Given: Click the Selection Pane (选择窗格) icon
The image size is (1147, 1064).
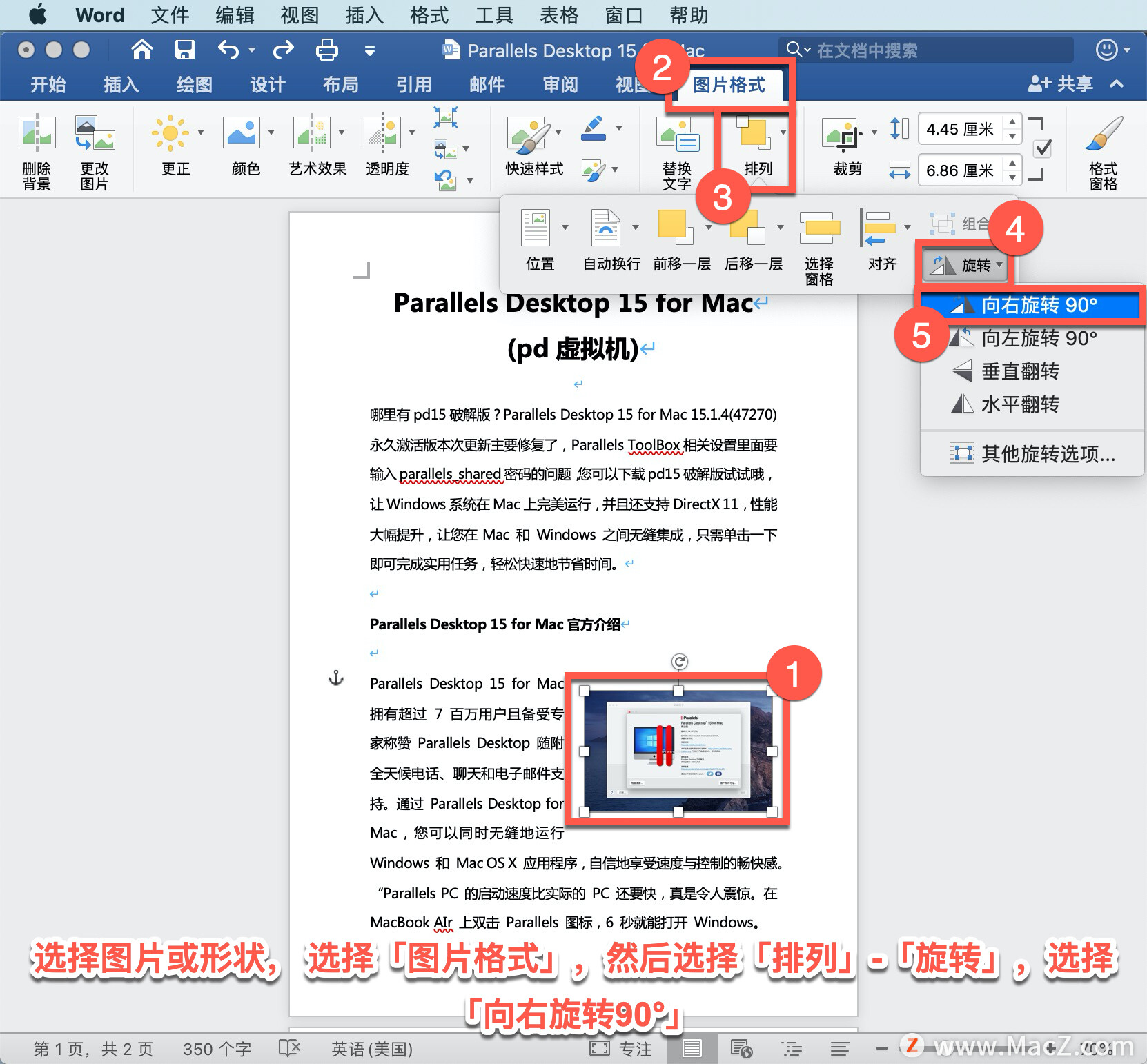Looking at the screenshot, I should (x=819, y=228).
